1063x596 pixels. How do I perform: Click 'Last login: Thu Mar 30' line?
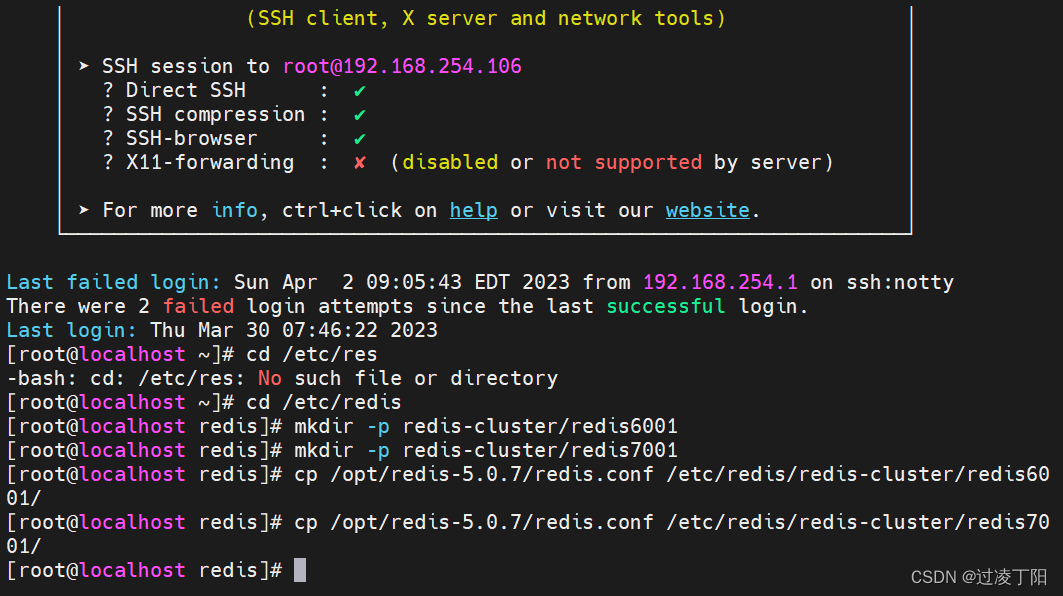click(x=222, y=330)
